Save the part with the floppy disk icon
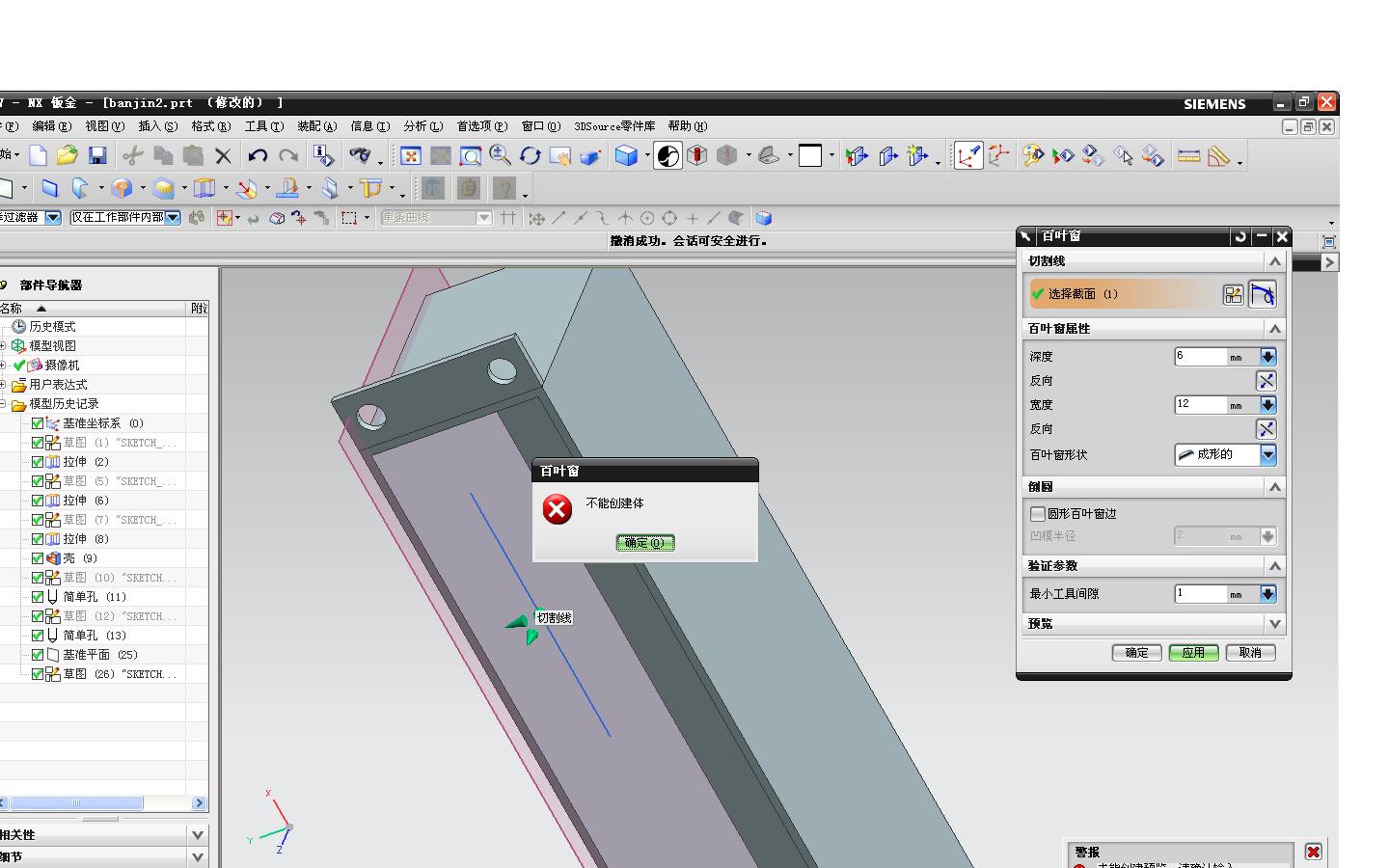The width and height of the screenshot is (1389, 868). (96, 155)
